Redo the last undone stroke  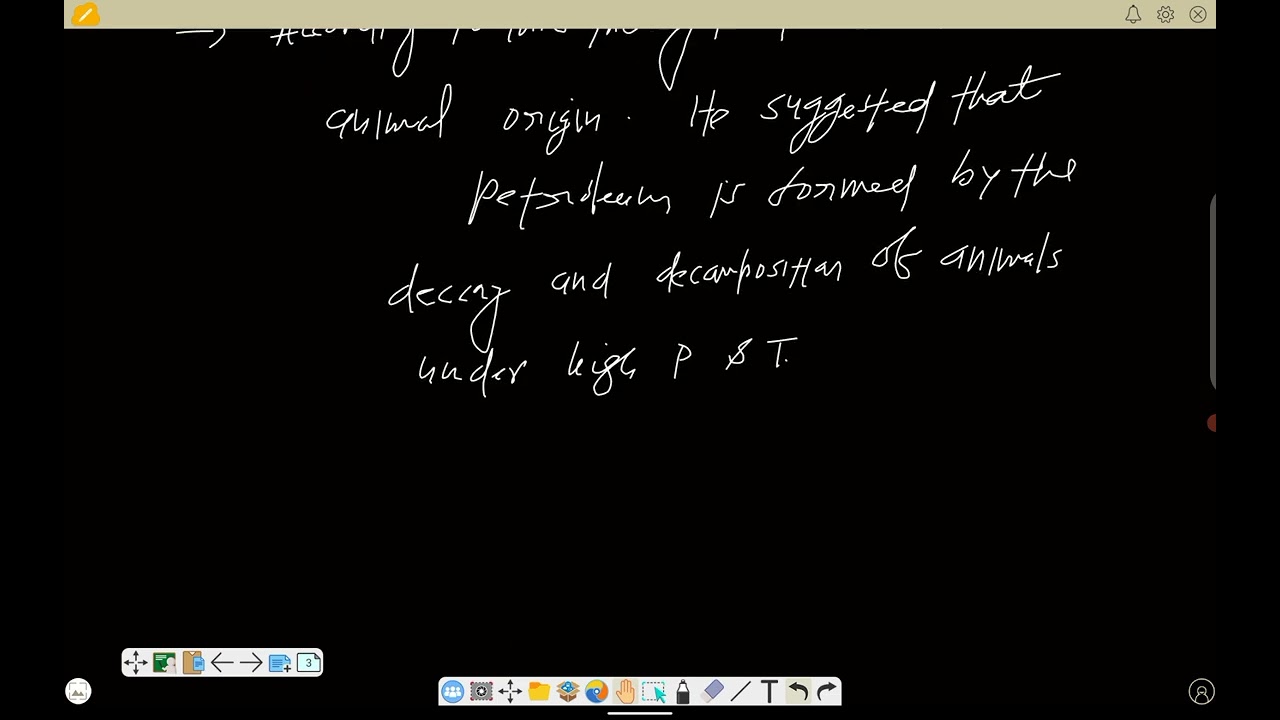click(x=827, y=691)
